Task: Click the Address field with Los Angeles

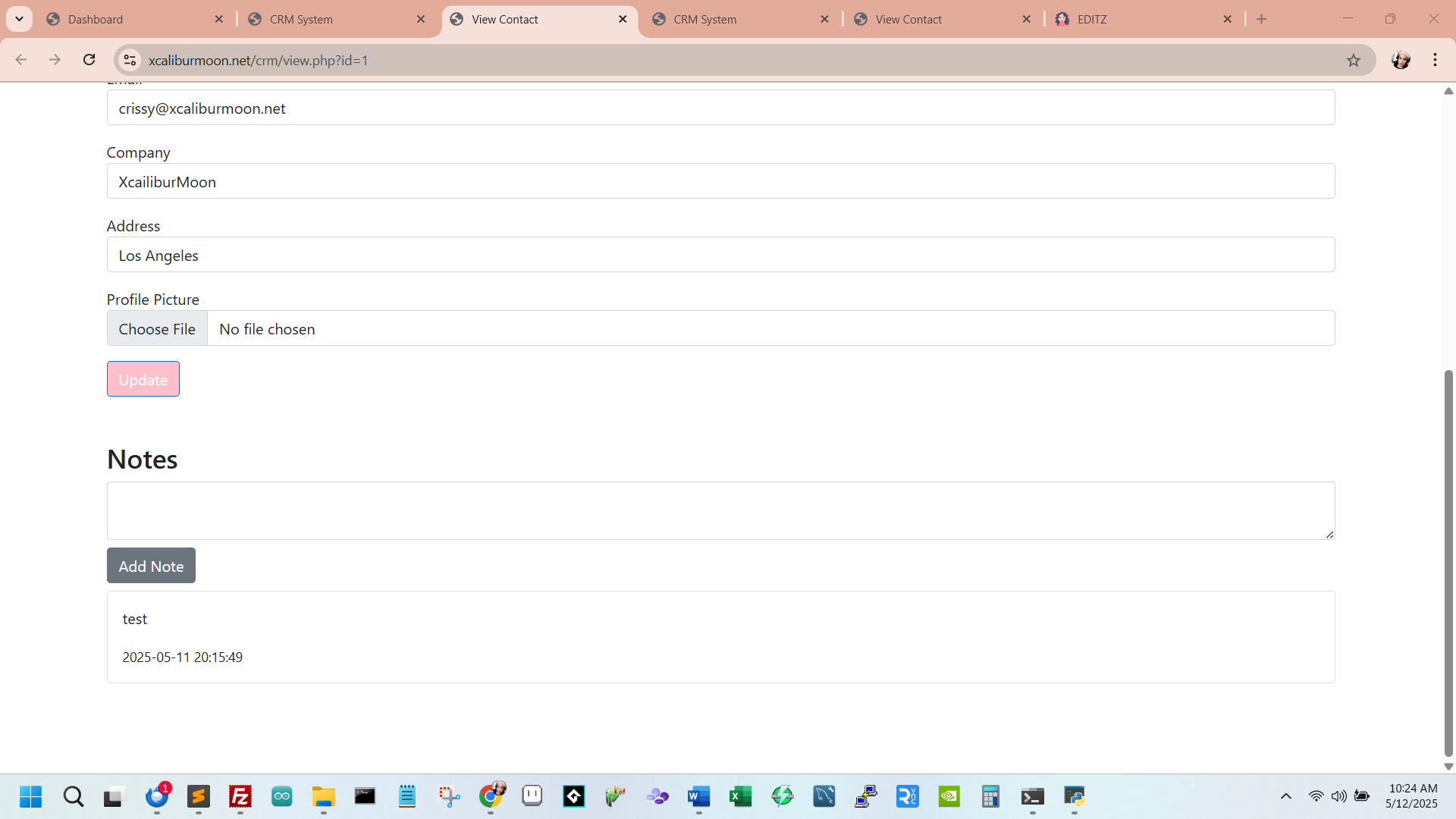Action: (720, 255)
